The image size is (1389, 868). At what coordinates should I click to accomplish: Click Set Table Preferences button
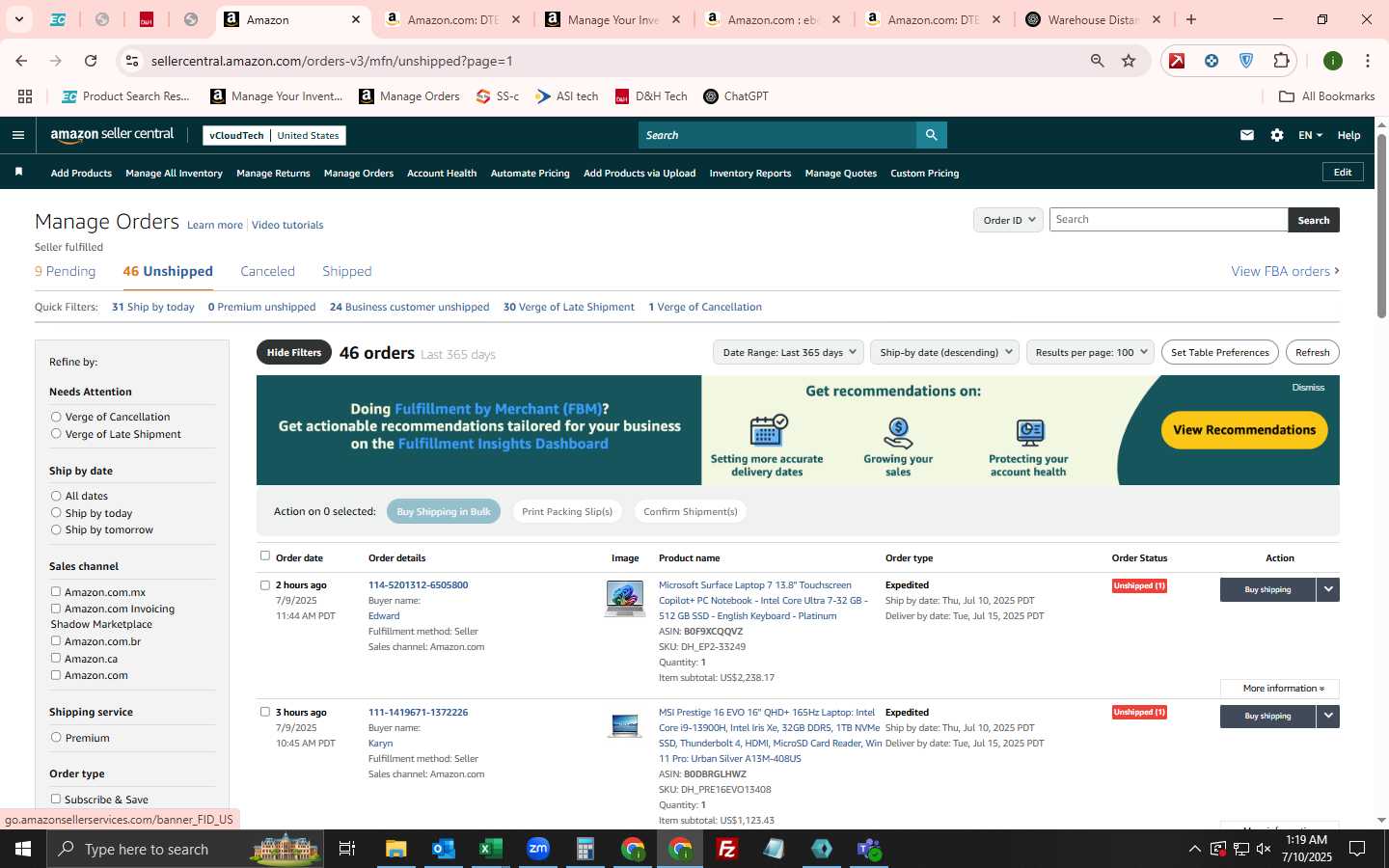click(x=1220, y=352)
